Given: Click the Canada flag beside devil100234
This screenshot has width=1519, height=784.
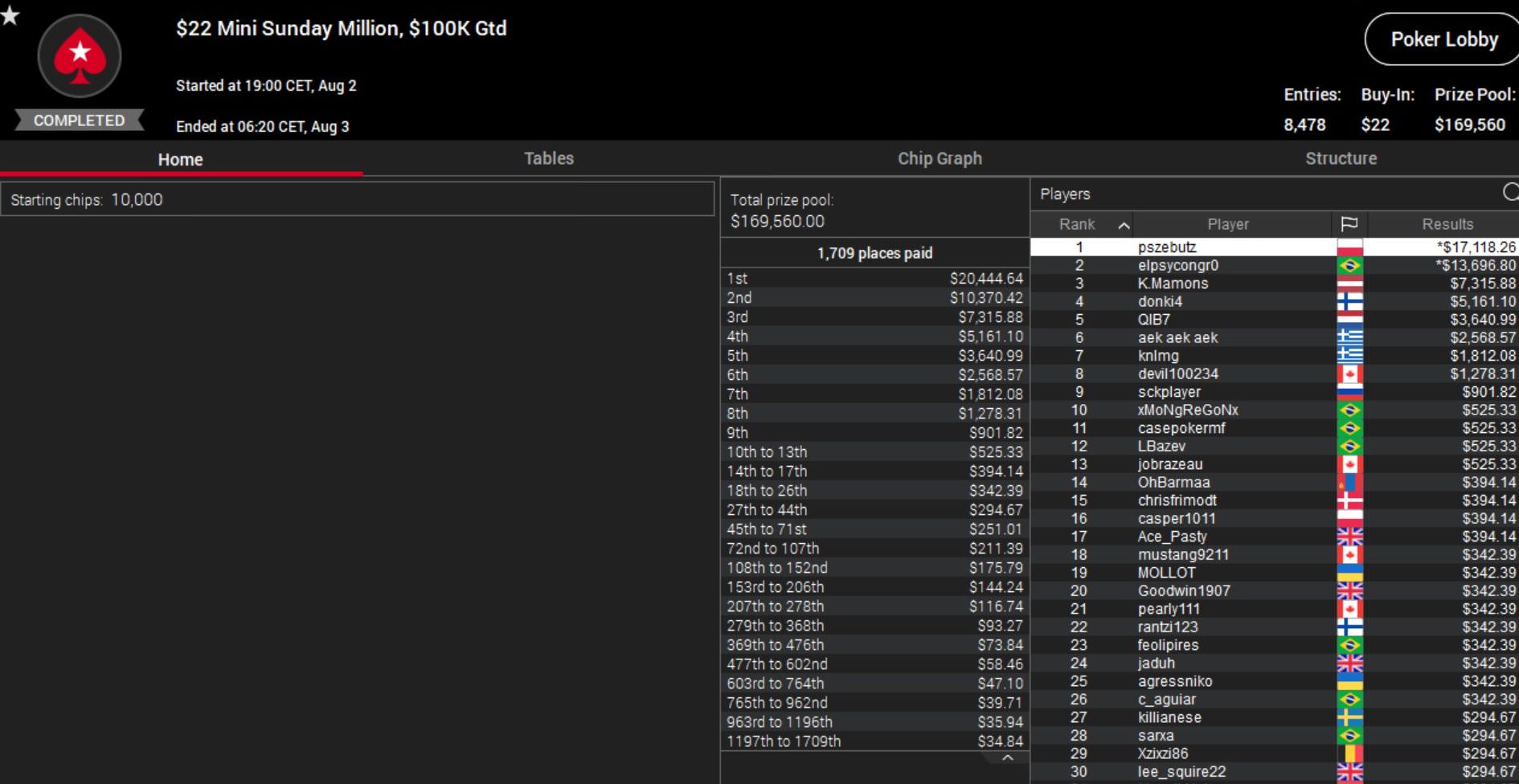Looking at the screenshot, I should click(1349, 374).
